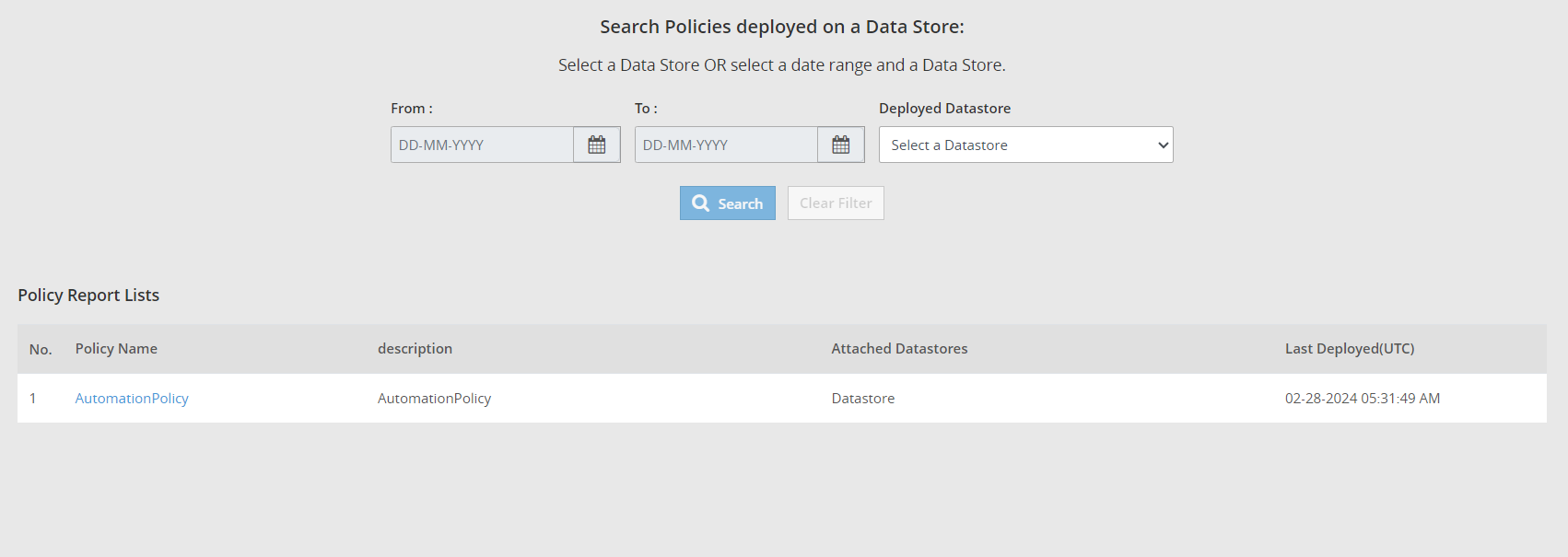
Task: Click the AutomationPolicy description cell text
Action: [x=434, y=399]
